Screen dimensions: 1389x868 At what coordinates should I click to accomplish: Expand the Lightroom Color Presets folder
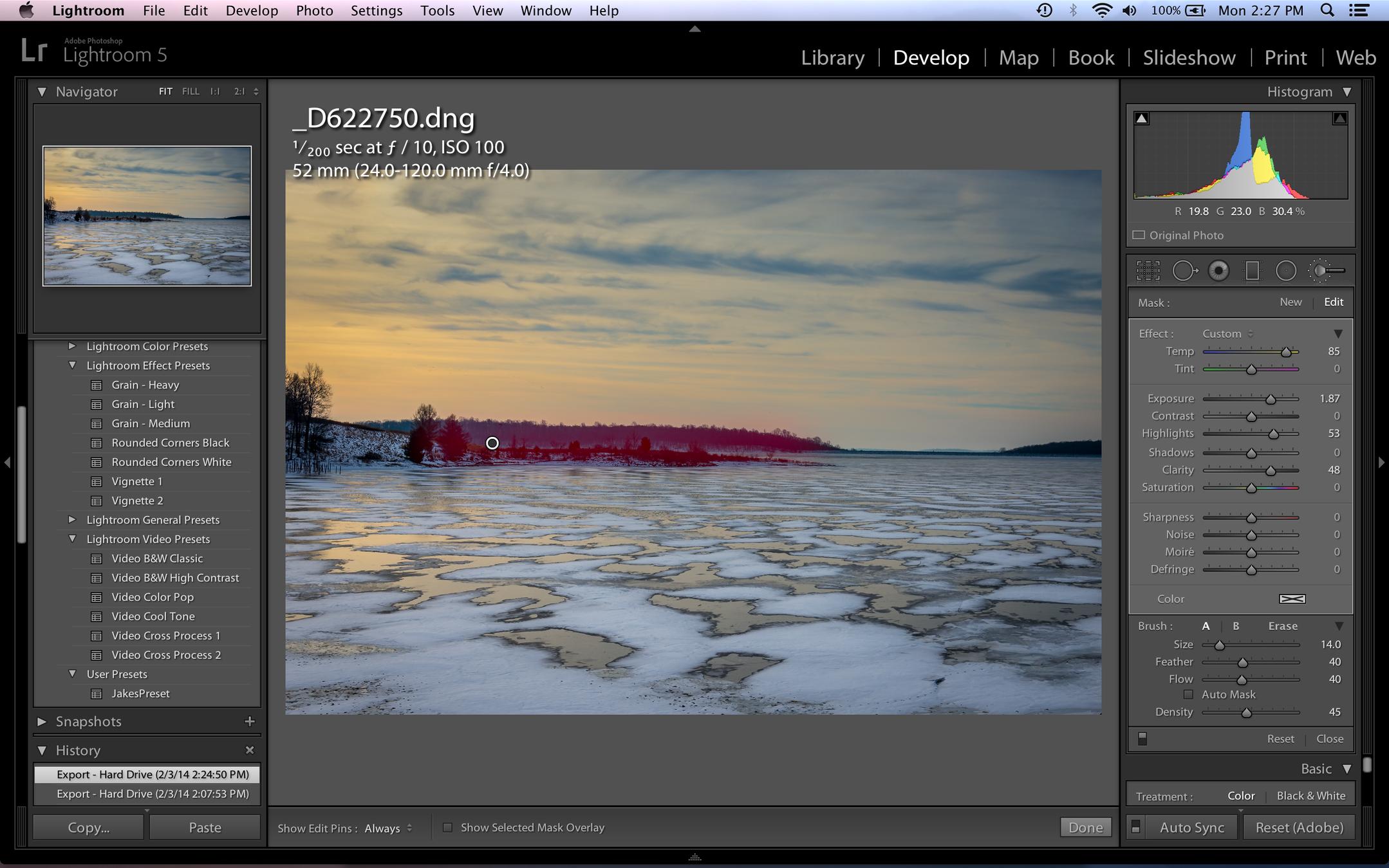click(x=72, y=346)
